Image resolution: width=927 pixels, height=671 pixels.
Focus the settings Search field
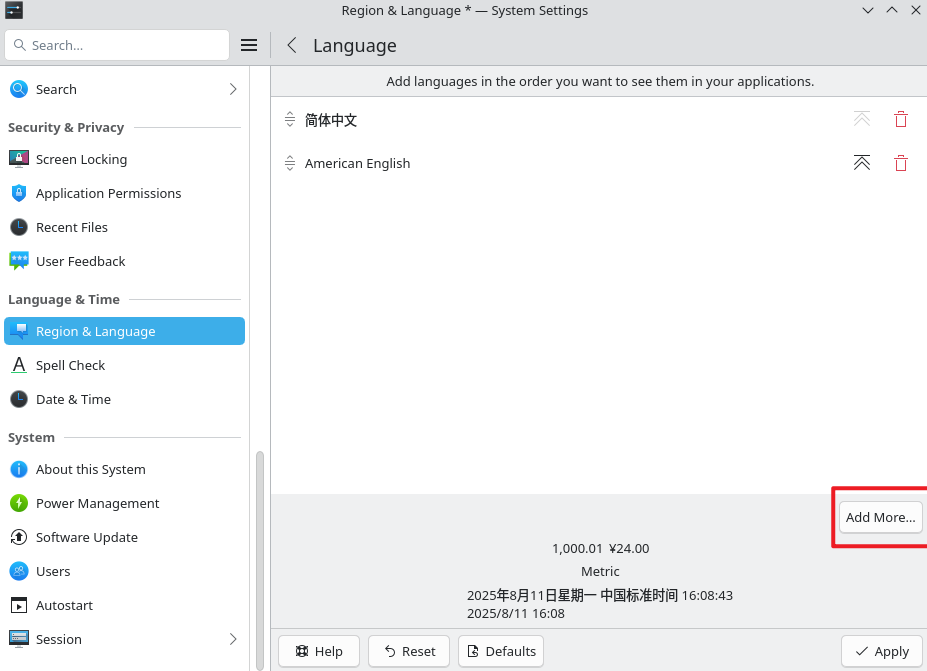(x=117, y=46)
